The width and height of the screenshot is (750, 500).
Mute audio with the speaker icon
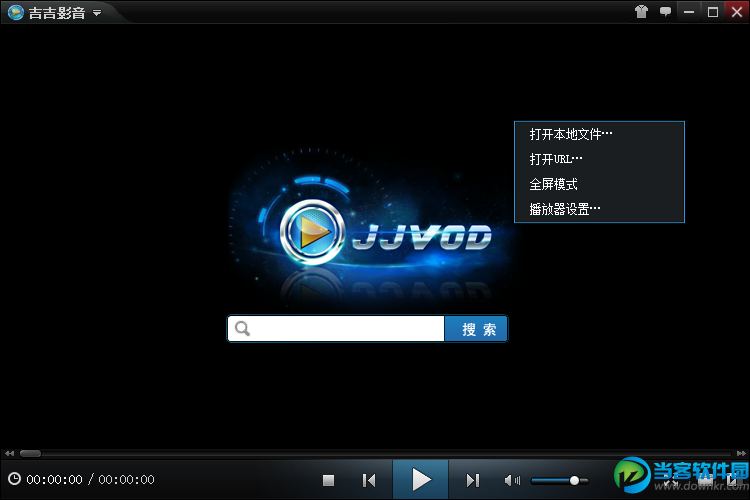(x=512, y=480)
